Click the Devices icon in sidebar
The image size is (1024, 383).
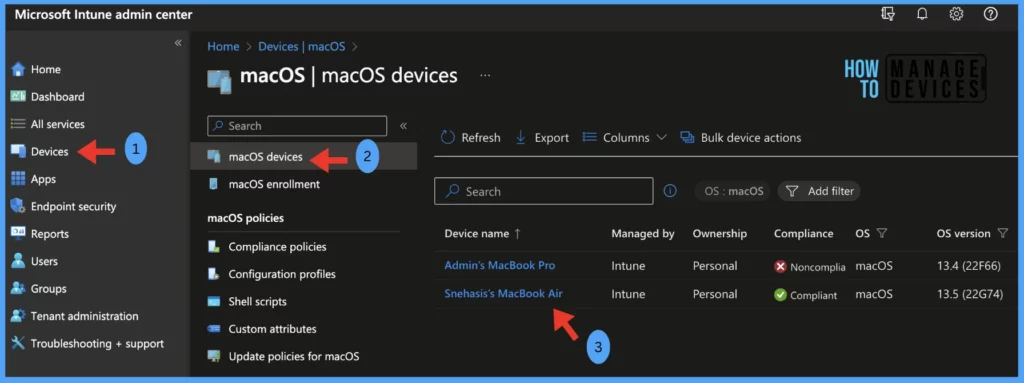(x=18, y=152)
